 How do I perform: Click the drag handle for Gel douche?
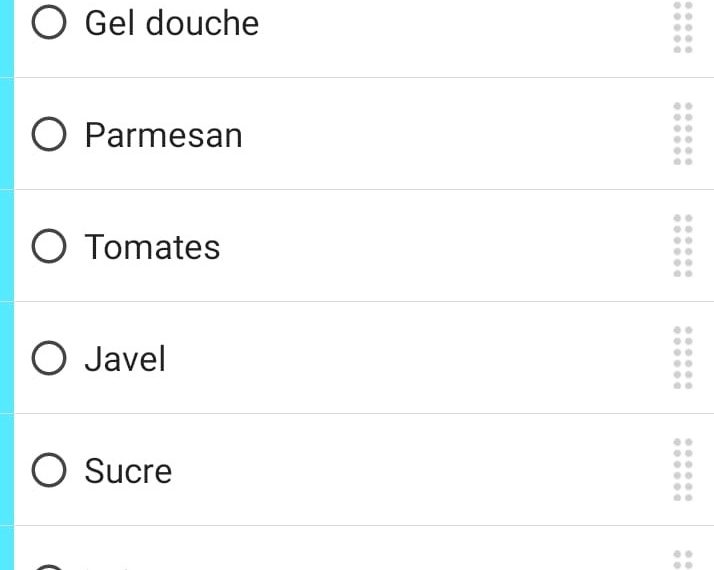pos(683,27)
